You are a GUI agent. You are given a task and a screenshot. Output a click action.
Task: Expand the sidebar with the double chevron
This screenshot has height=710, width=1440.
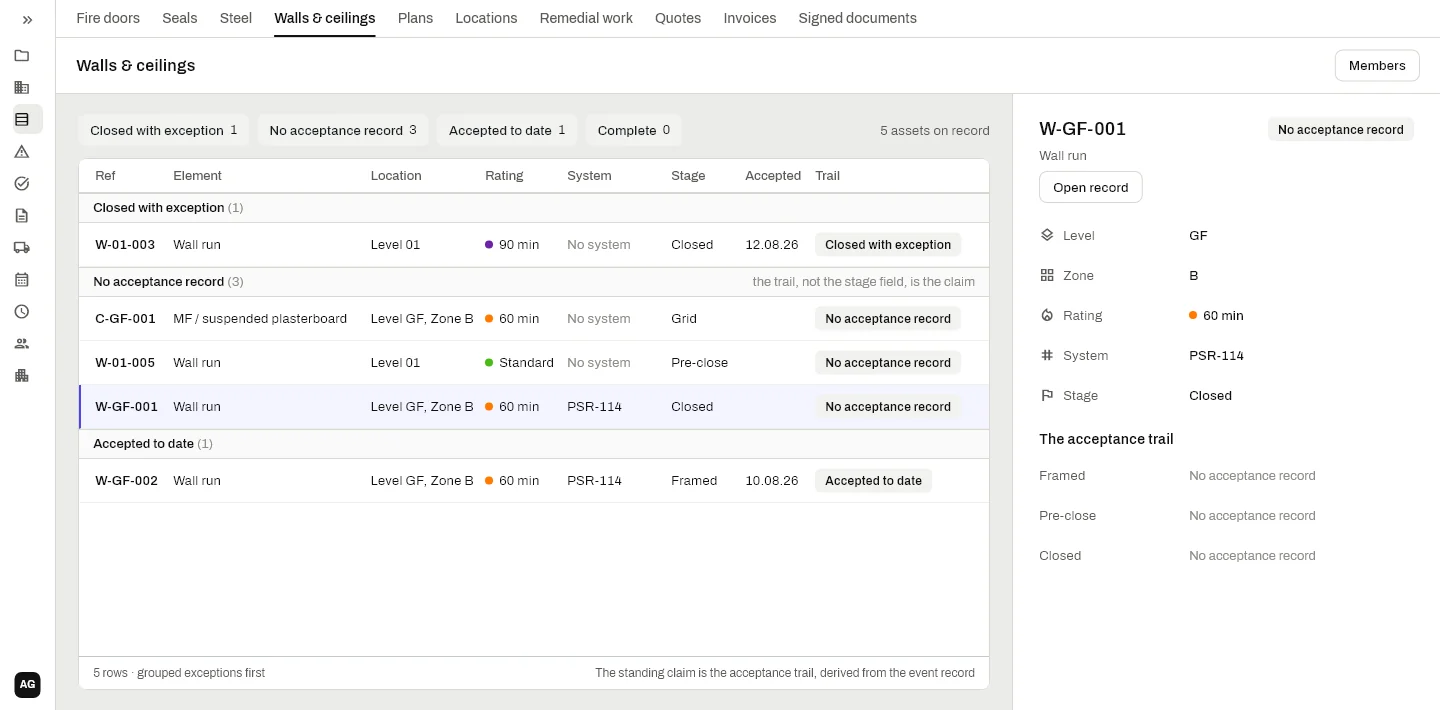27,20
